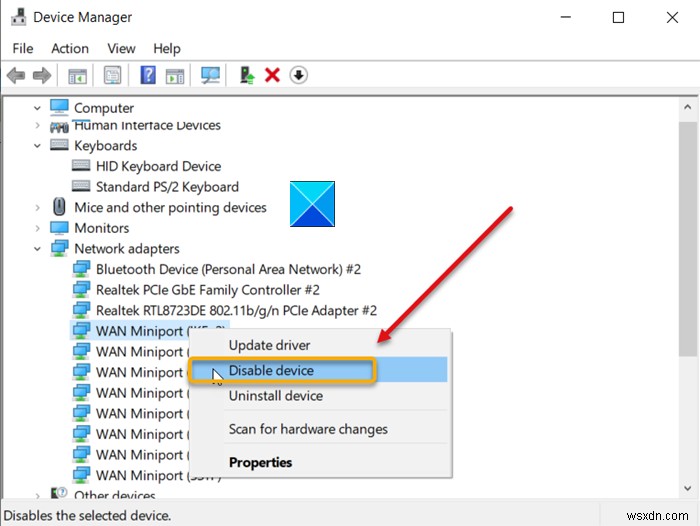Toggle the action pane toolbar icon
The image size is (700, 526).
coord(175,75)
